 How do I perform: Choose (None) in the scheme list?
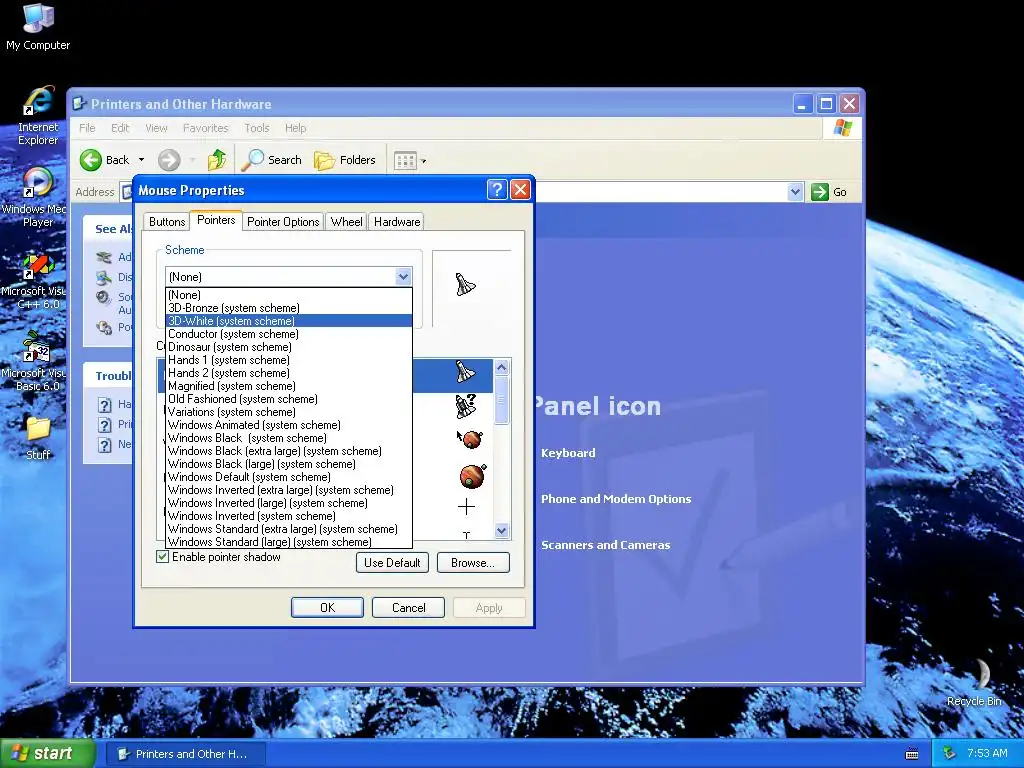[x=289, y=295]
